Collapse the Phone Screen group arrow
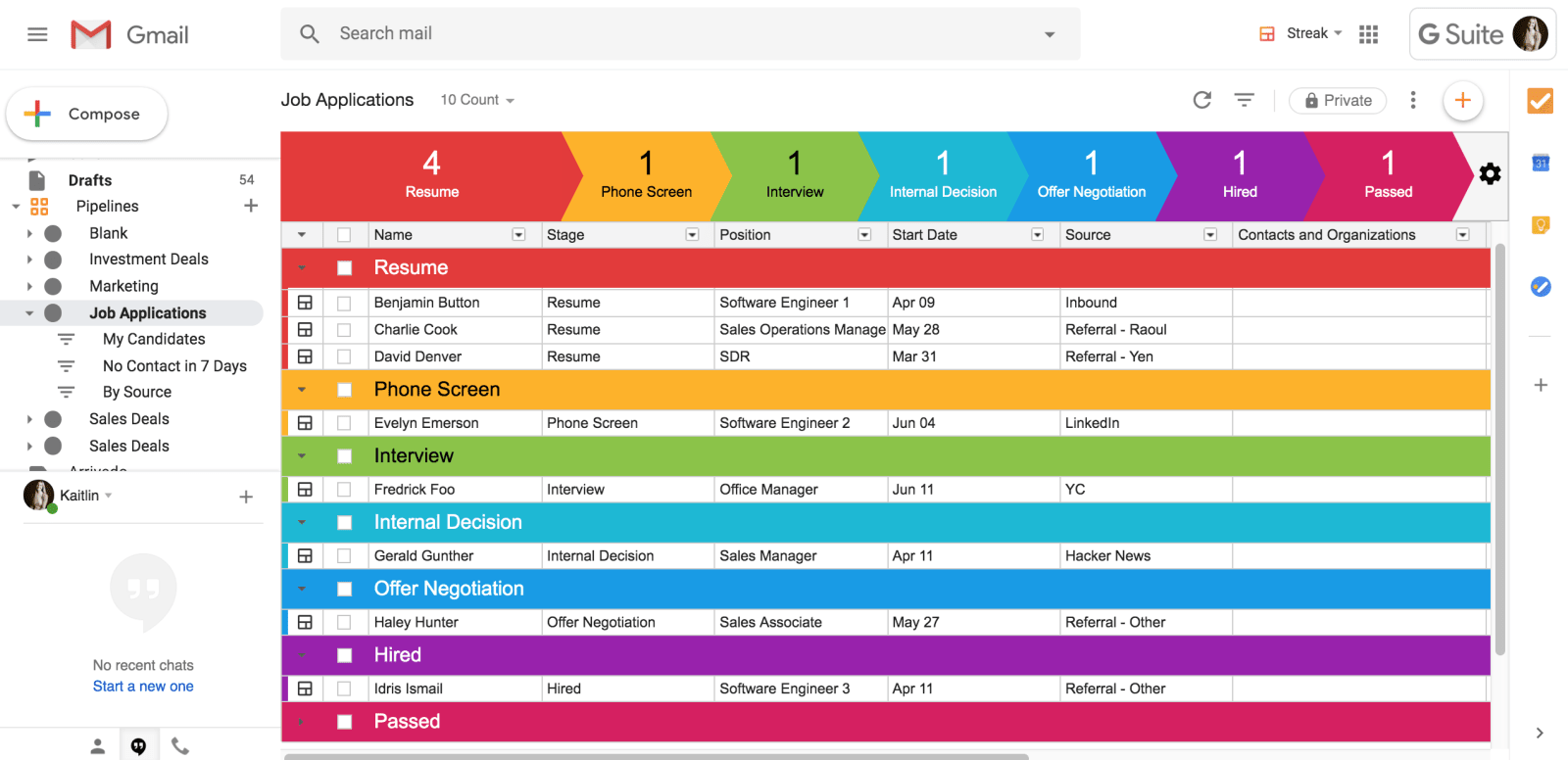The width and height of the screenshot is (1568, 760). point(302,390)
